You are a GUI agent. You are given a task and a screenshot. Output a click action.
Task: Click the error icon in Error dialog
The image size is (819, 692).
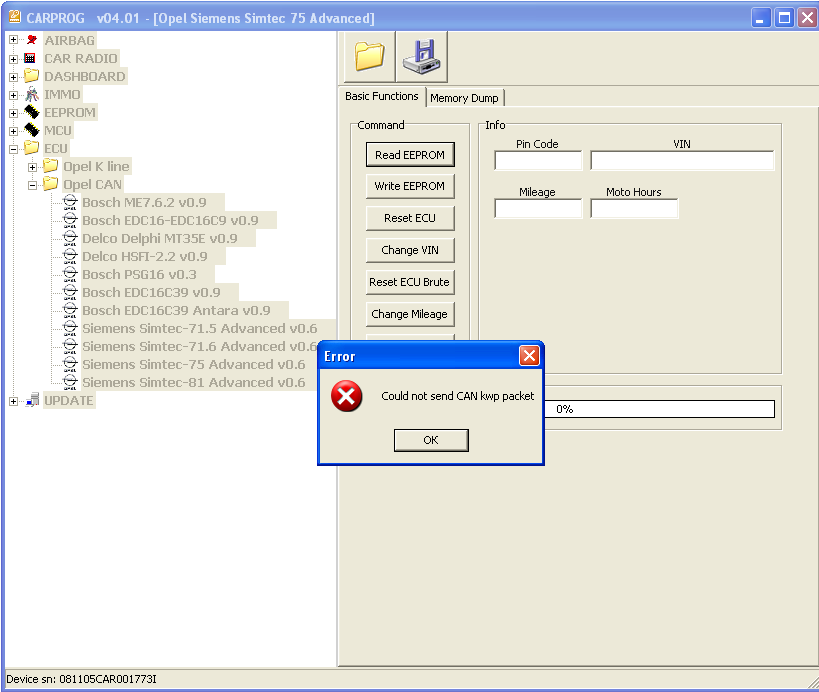pyautogui.click(x=346, y=396)
